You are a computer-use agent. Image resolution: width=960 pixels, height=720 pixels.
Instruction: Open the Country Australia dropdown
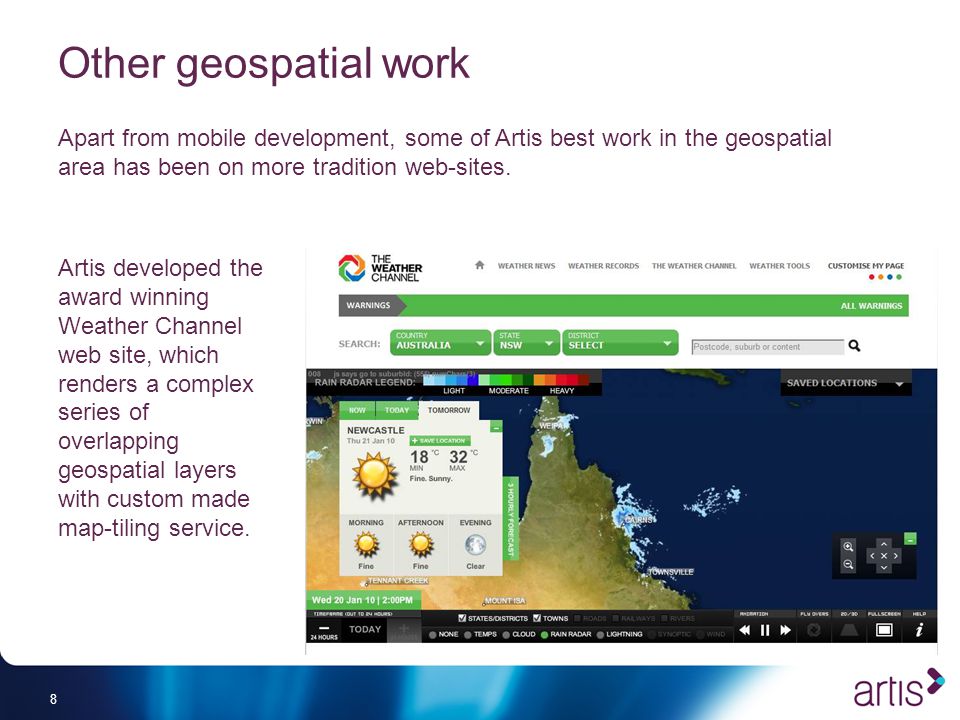pos(440,342)
